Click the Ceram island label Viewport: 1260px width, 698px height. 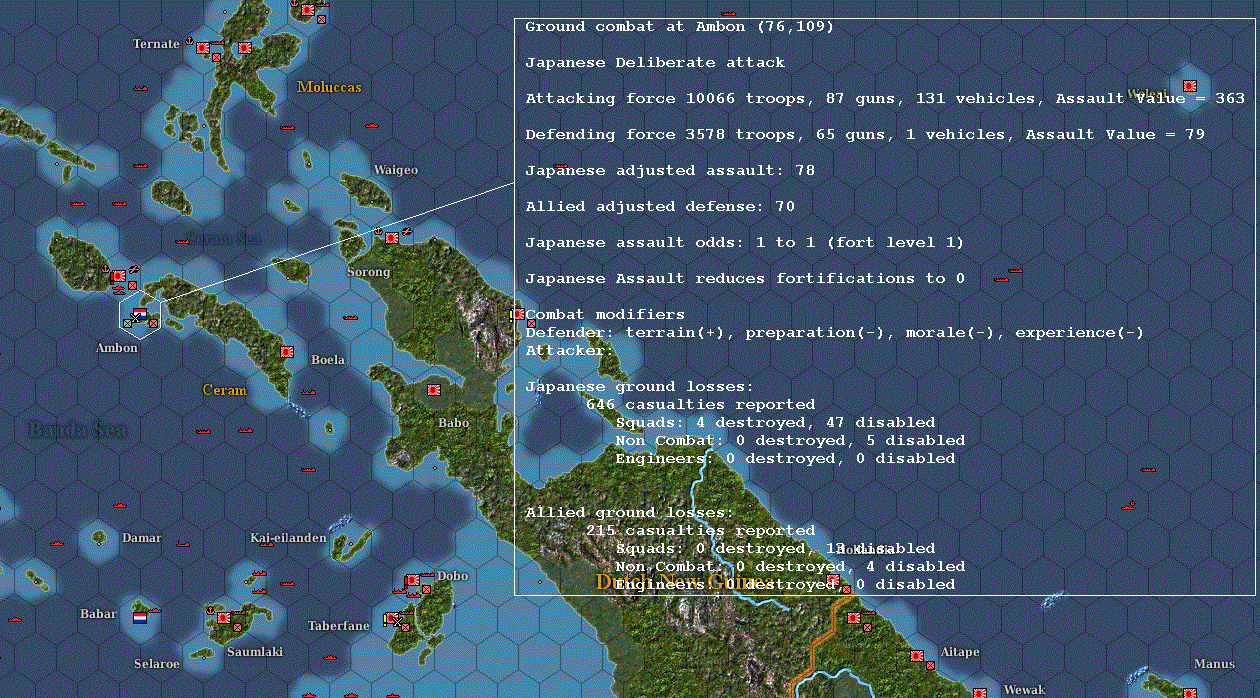click(224, 390)
